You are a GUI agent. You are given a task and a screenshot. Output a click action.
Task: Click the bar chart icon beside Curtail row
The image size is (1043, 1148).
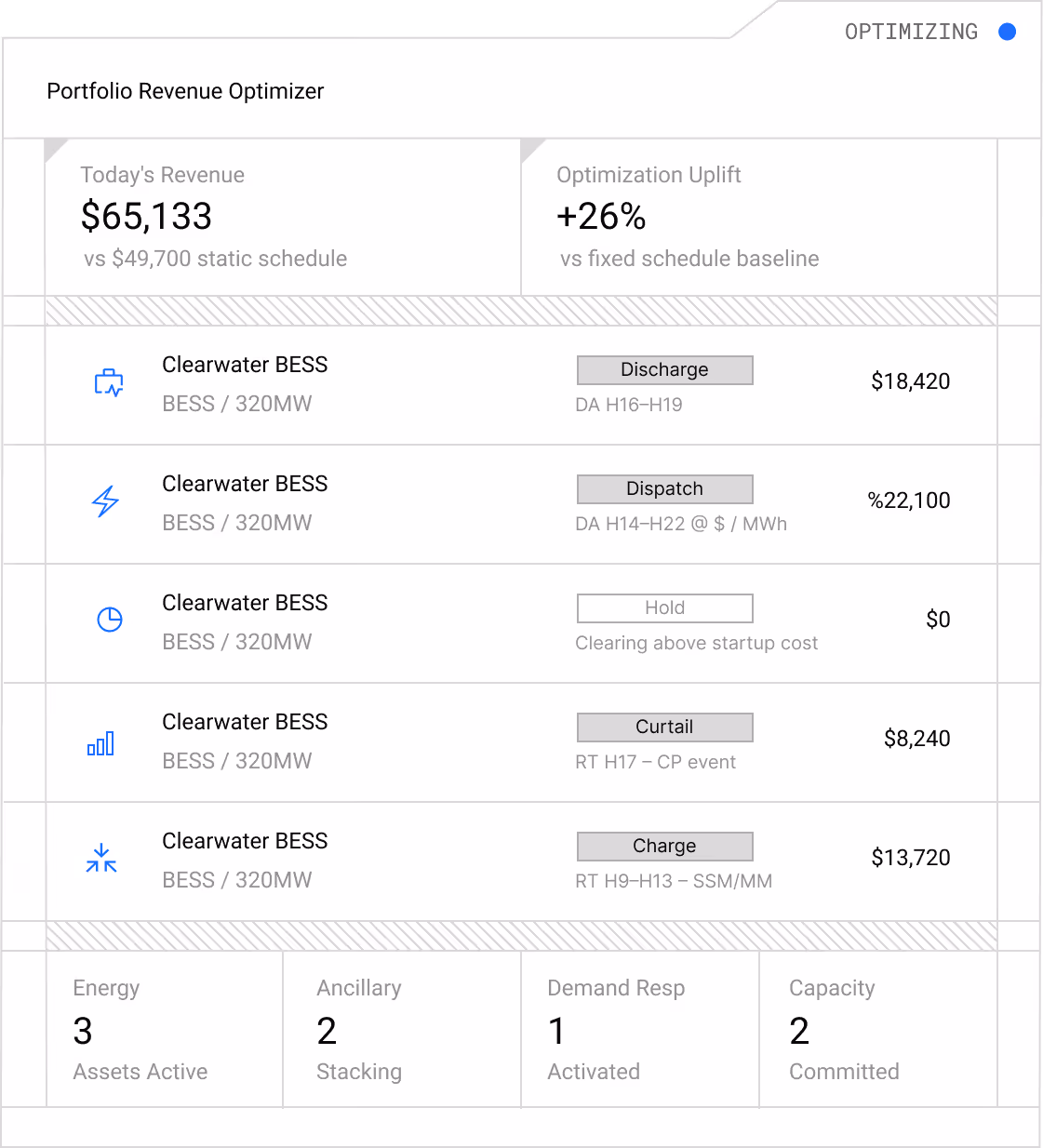tap(100, 743)
